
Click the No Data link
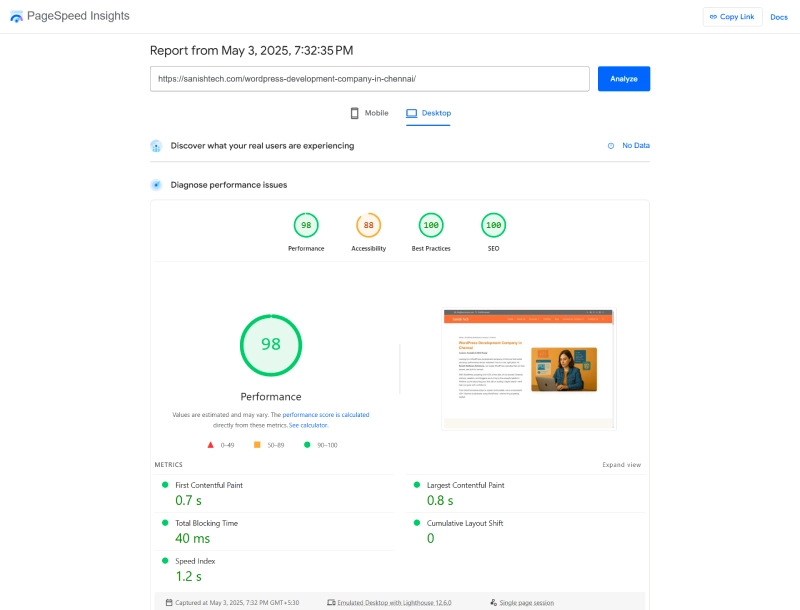636,145
